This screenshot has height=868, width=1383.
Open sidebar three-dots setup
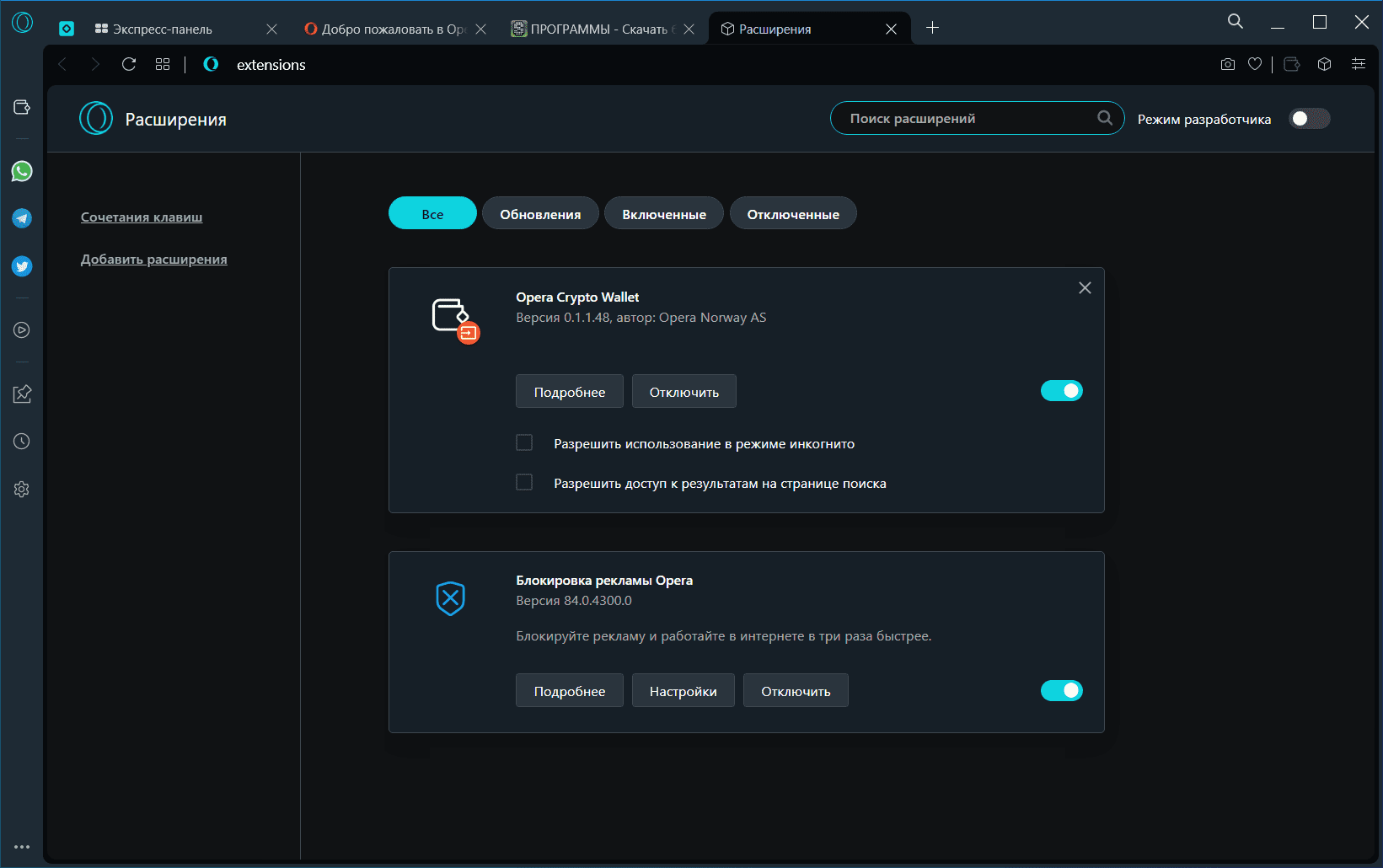pos(22,847)
